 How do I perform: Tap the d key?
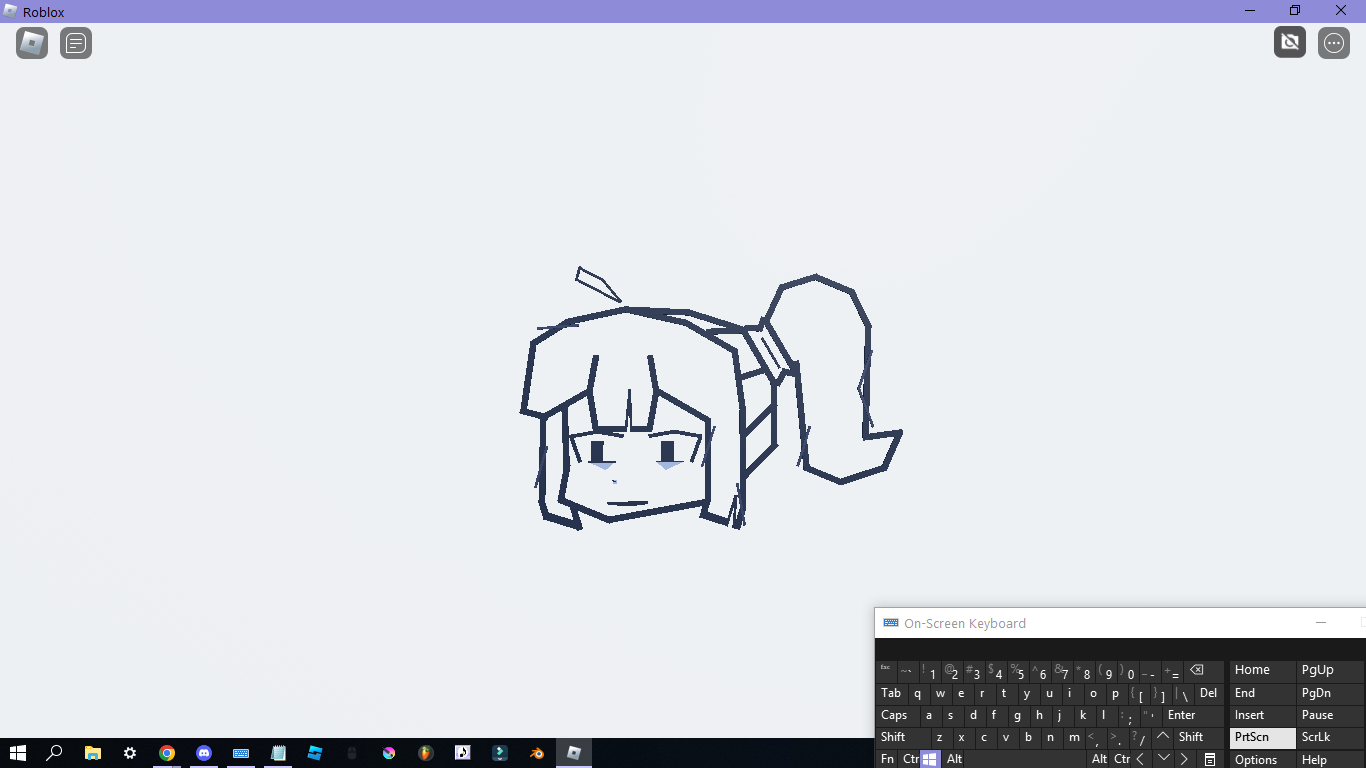pos(973,716)
